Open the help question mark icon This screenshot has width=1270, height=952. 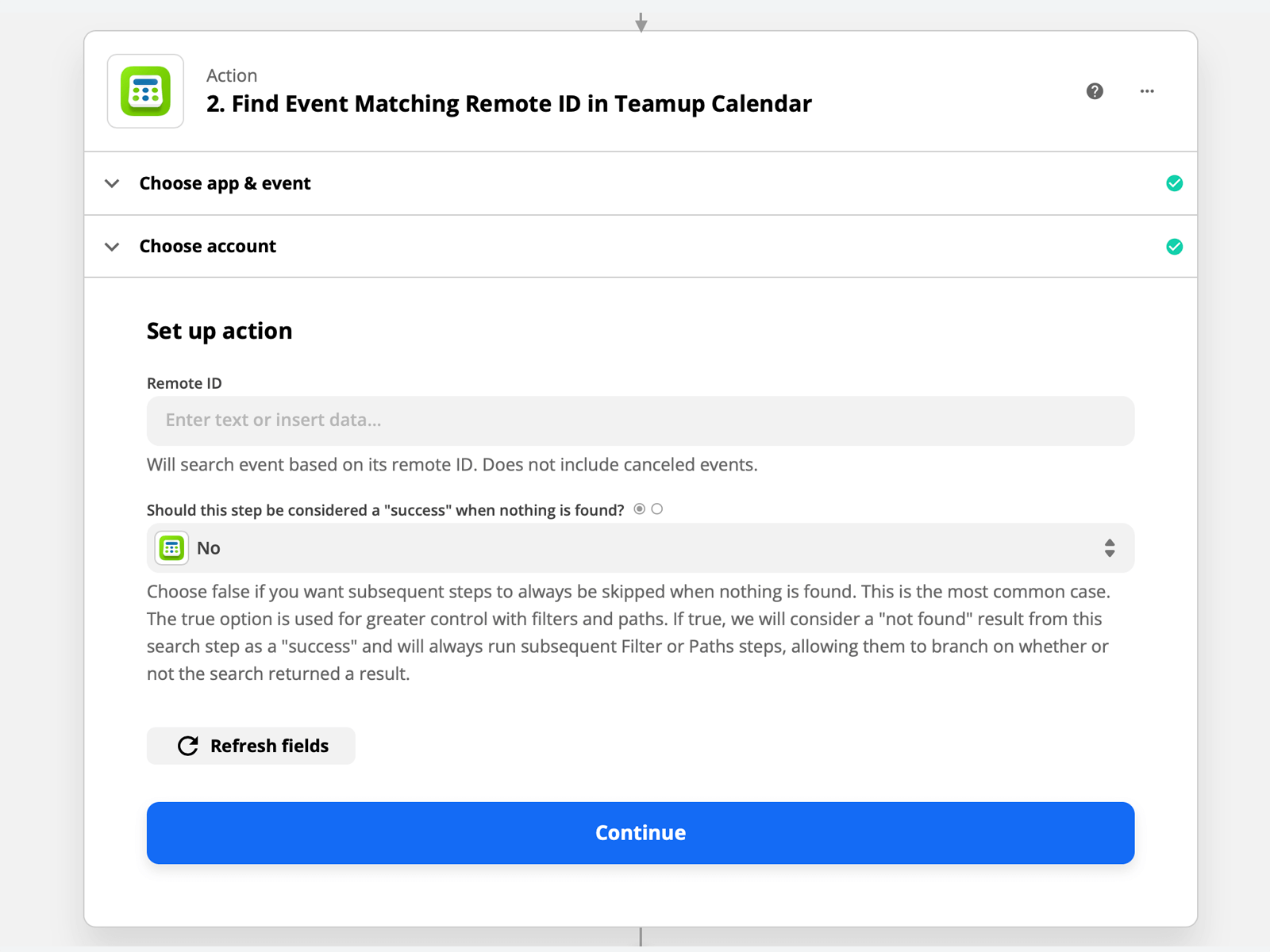[x=1095, y=91]
